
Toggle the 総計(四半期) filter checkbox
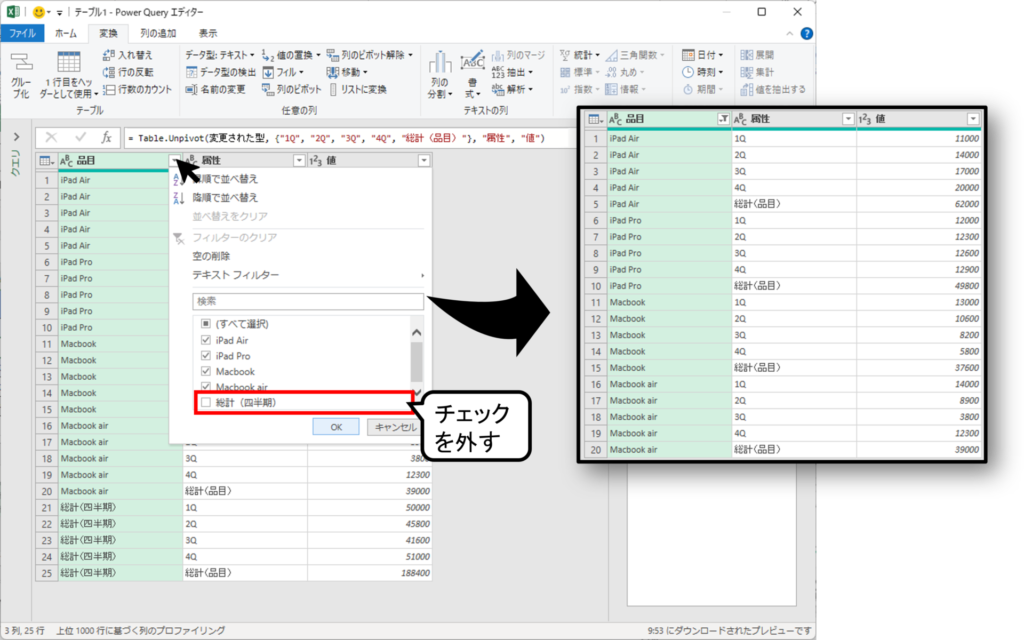point(206,402)
